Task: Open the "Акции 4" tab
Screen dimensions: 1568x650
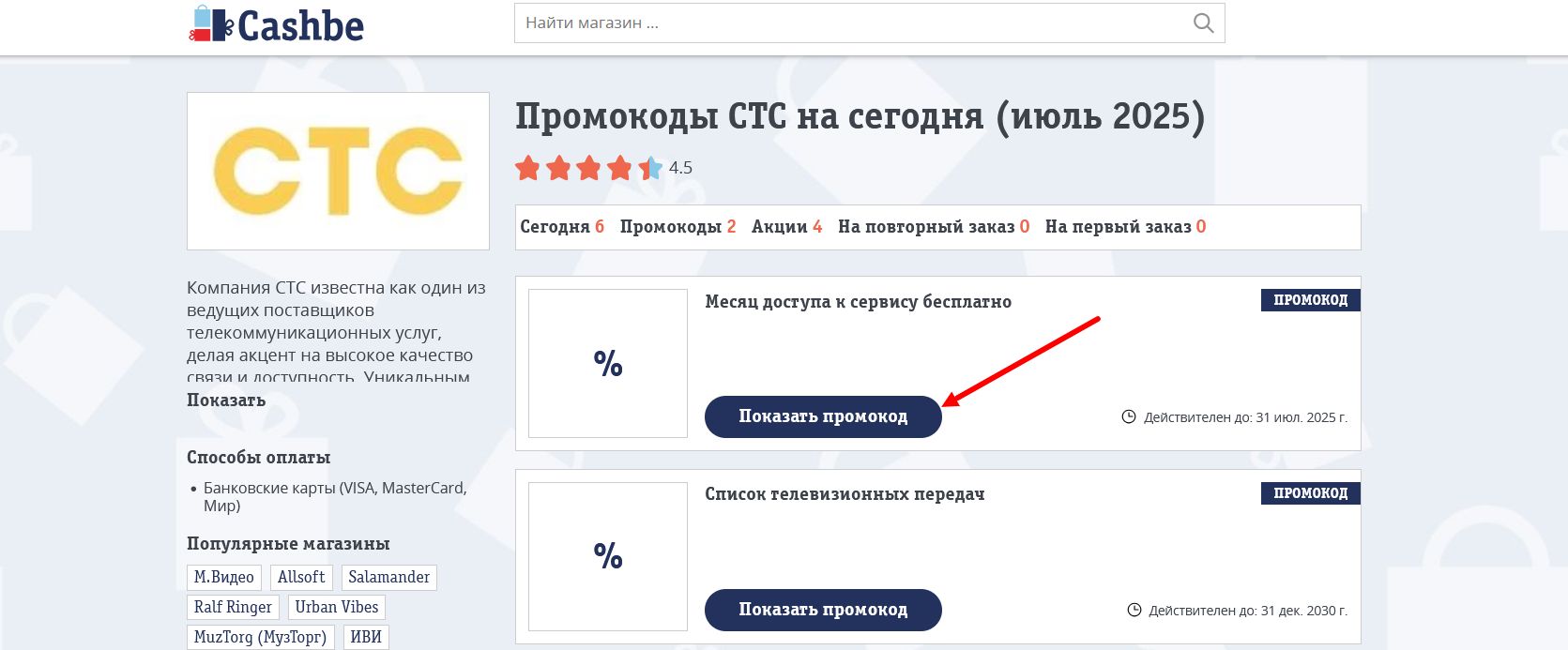Action: (x=786, y=227)
